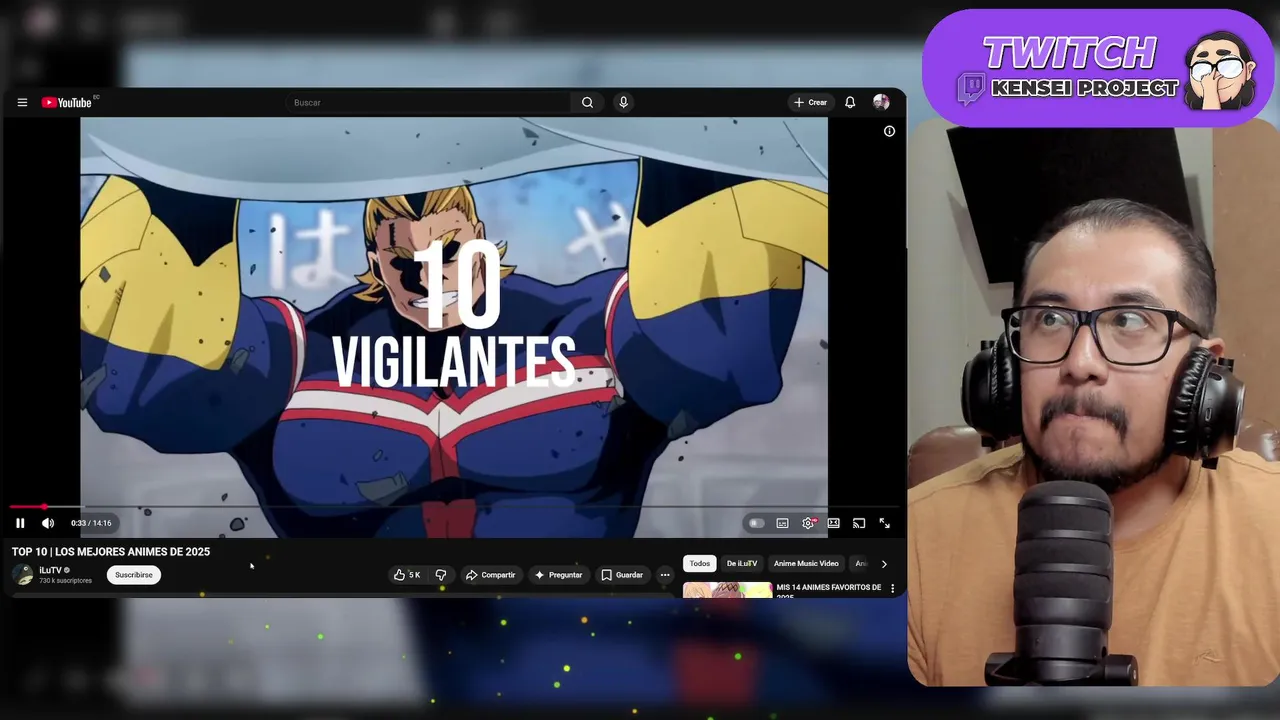Image resolution: width=1280 pixels, height=720 pixels.
Task: Toggle subtitles closed captions button
Action: pyautogui.click(x=782, y=523)
